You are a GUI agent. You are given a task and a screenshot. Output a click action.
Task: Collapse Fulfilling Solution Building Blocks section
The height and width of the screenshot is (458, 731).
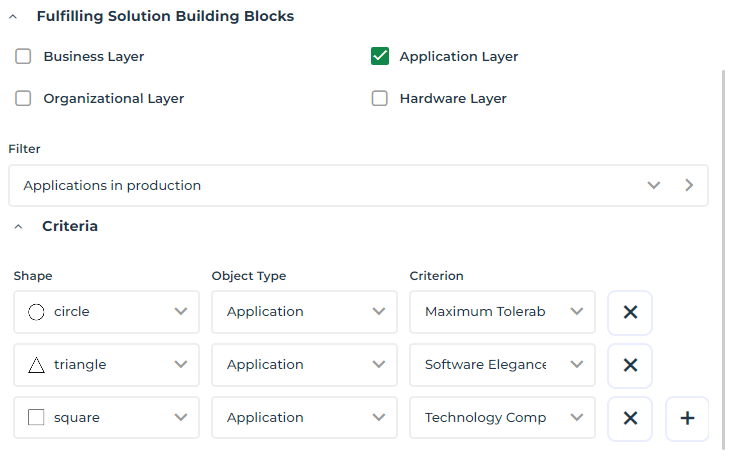[x=13, y=17]
